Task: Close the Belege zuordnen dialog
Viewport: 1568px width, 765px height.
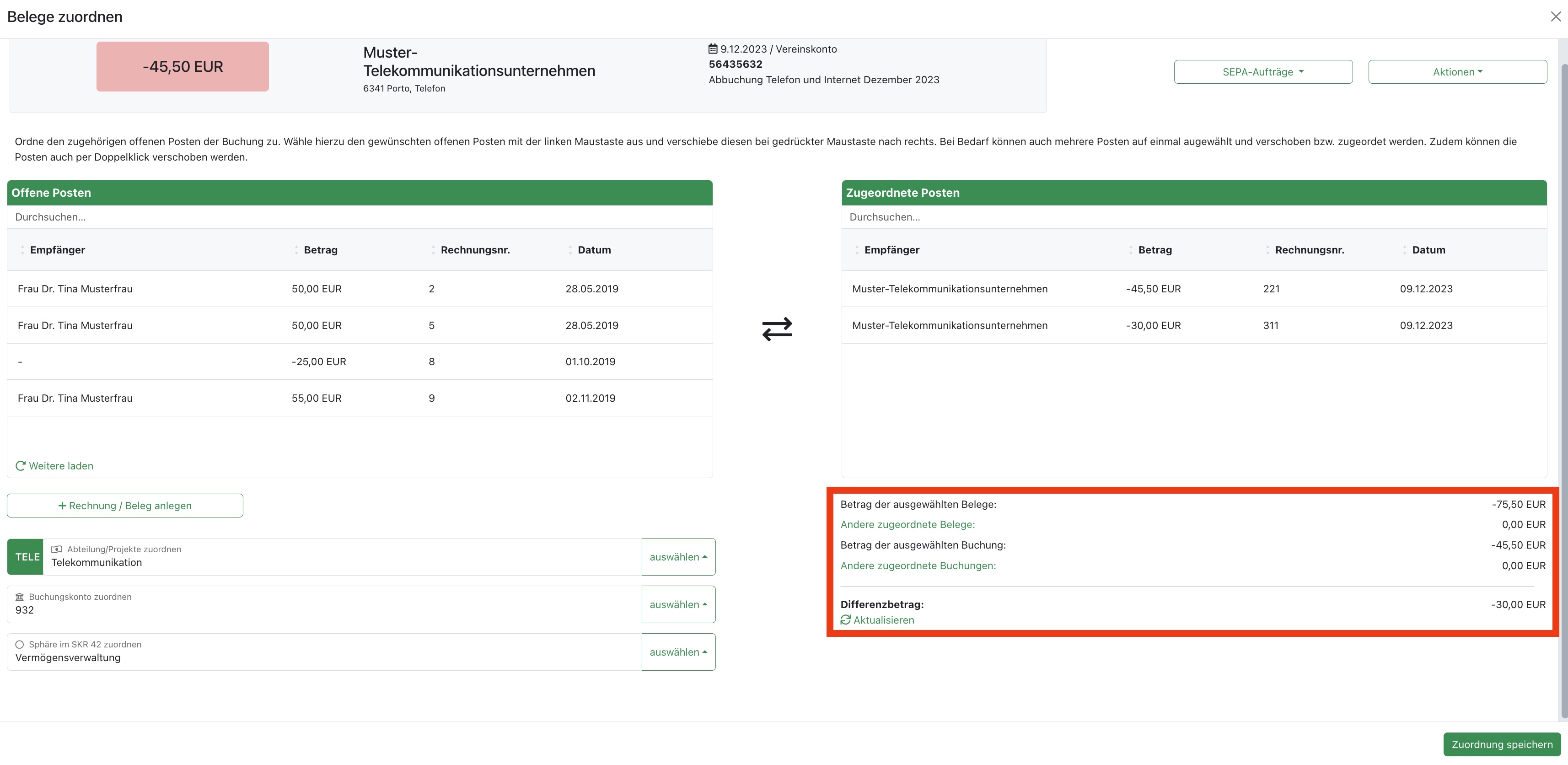Action: pyautogui.click(x=1555, y=17)
